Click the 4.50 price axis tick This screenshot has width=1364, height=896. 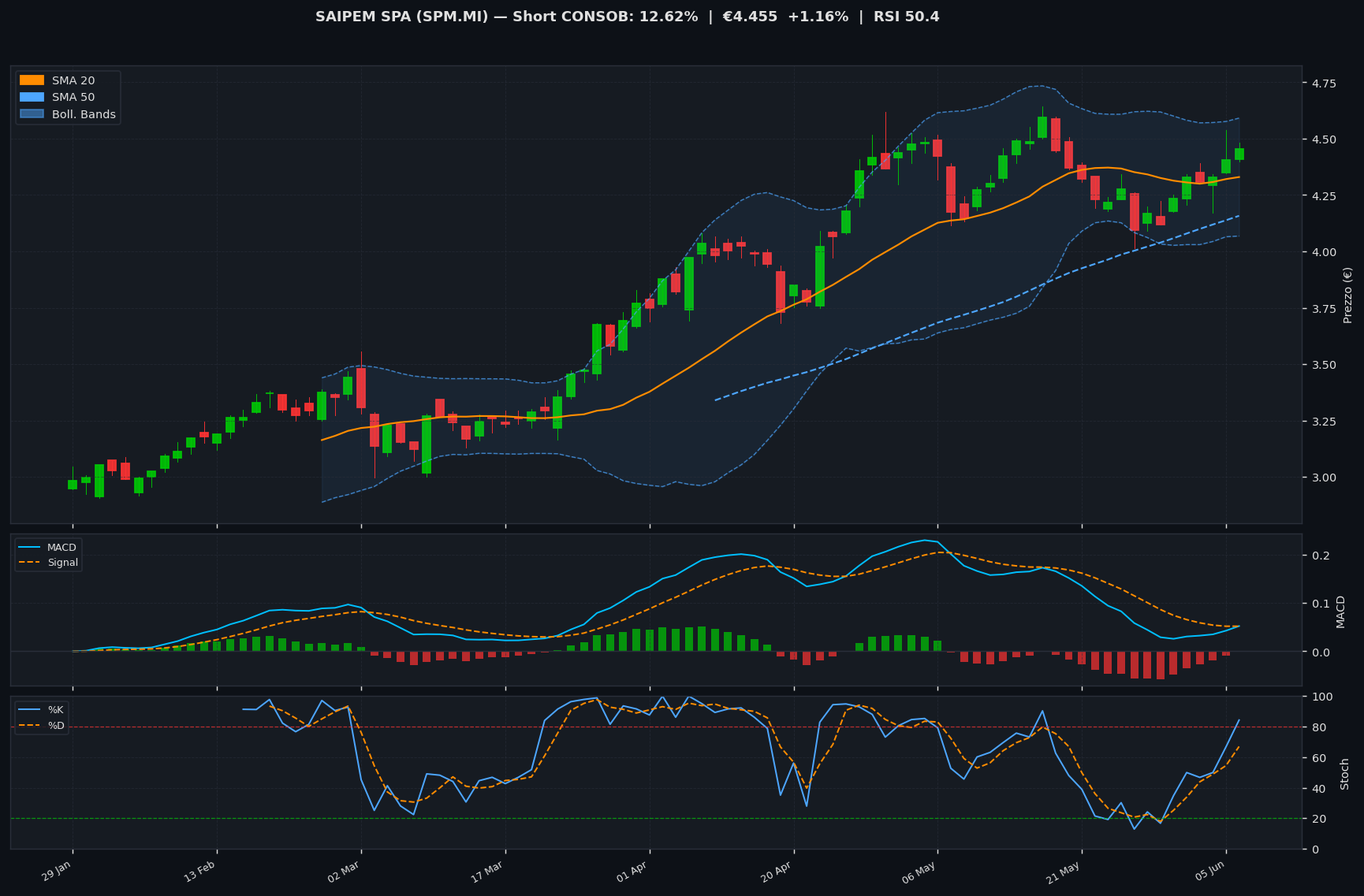pos(1322,139)
